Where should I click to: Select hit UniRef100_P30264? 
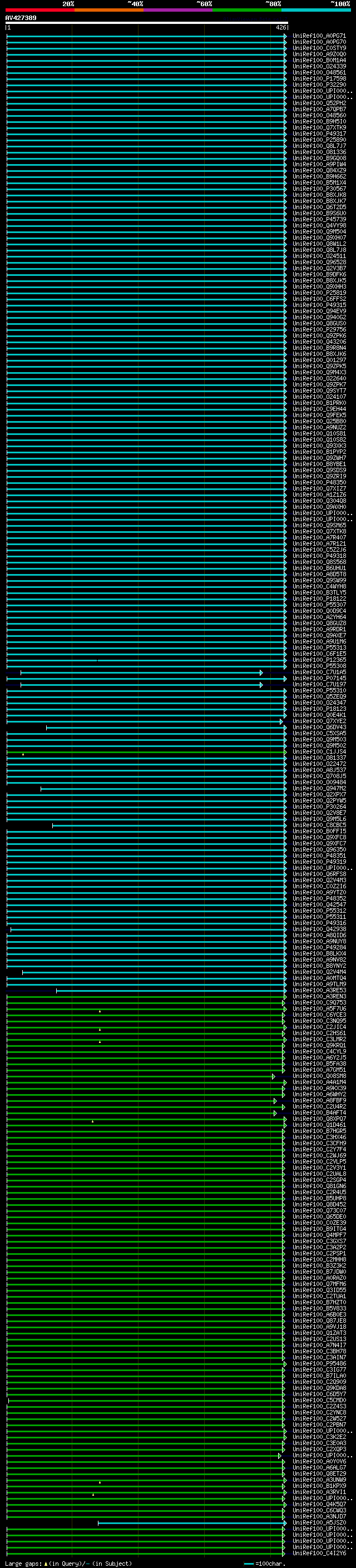[x=319, y=807]
